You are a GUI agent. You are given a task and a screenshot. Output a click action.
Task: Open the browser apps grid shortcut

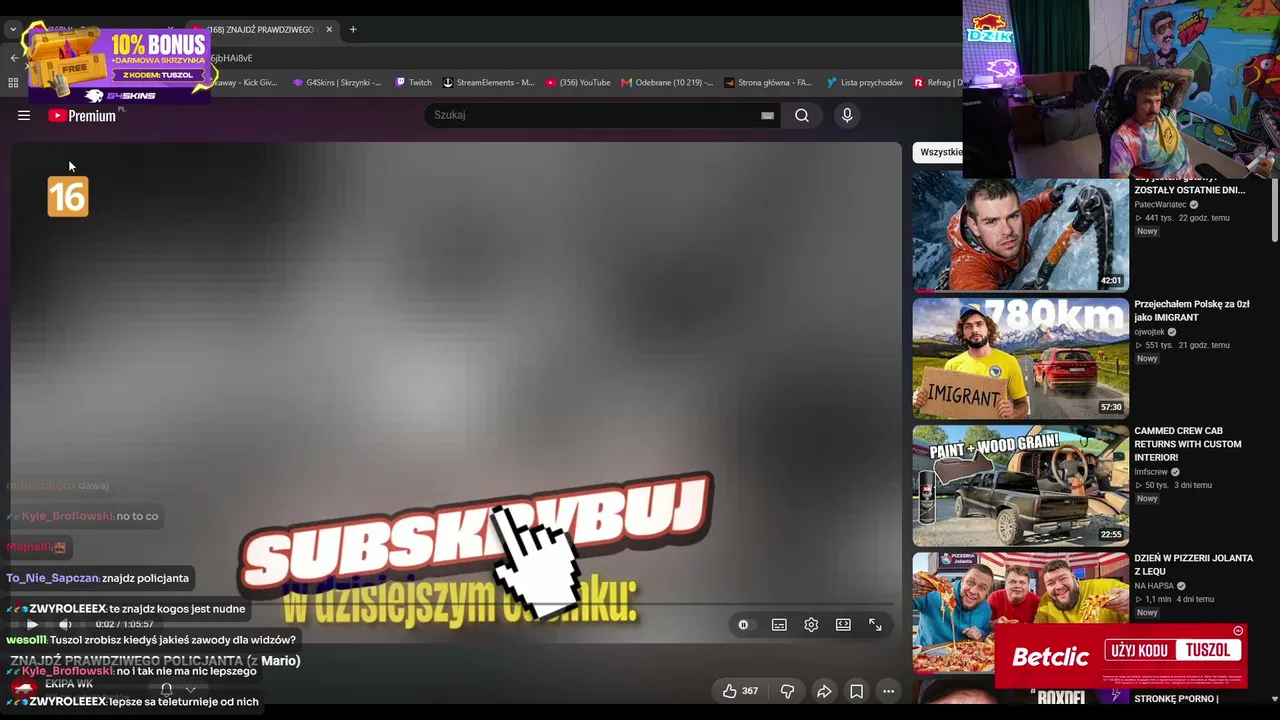13,83
